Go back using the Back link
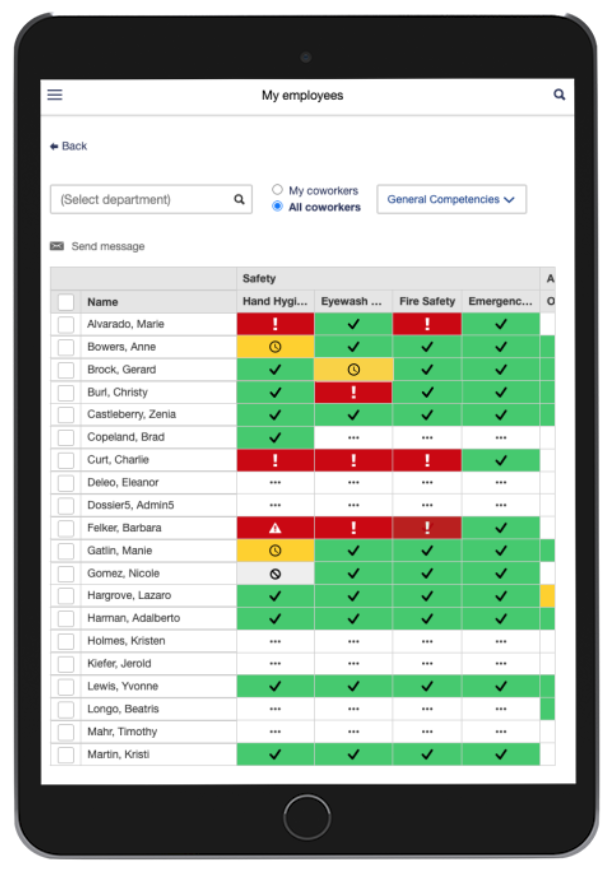The image size is (607, 876). click(x=68, y=146)
